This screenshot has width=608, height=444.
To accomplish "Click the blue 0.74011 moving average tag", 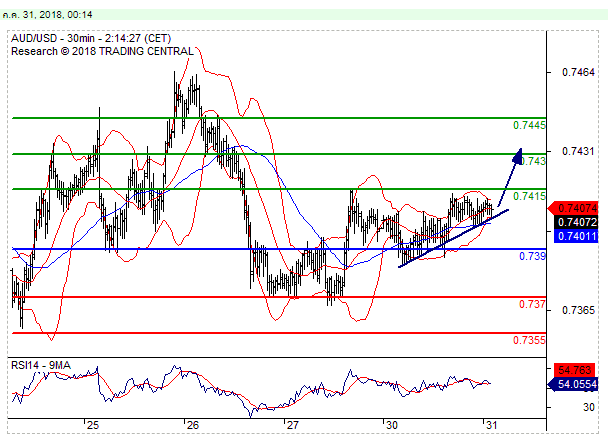I will pyautogui.click(x=576, y=236).
